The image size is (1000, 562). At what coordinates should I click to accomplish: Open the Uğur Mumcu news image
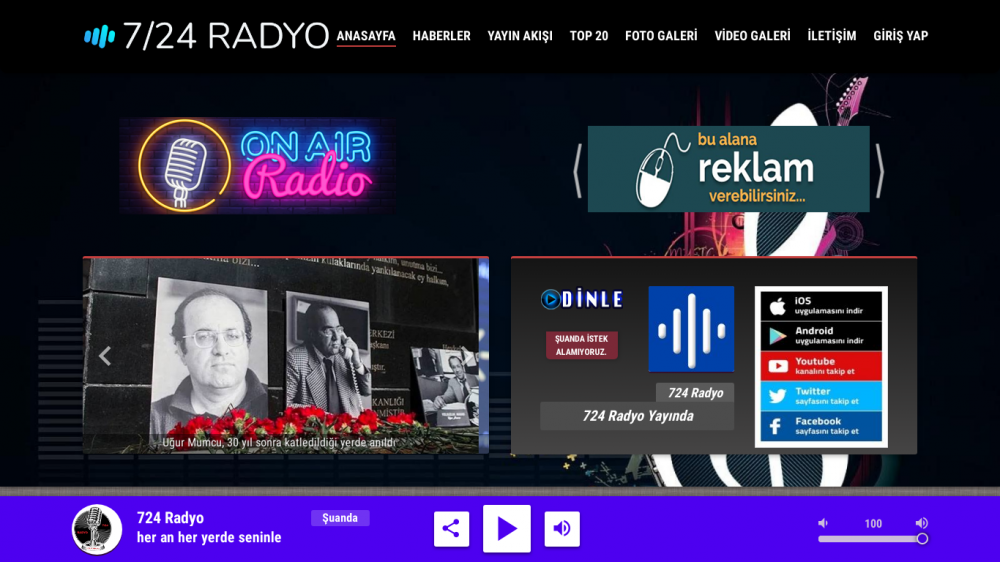coord(285,350)
